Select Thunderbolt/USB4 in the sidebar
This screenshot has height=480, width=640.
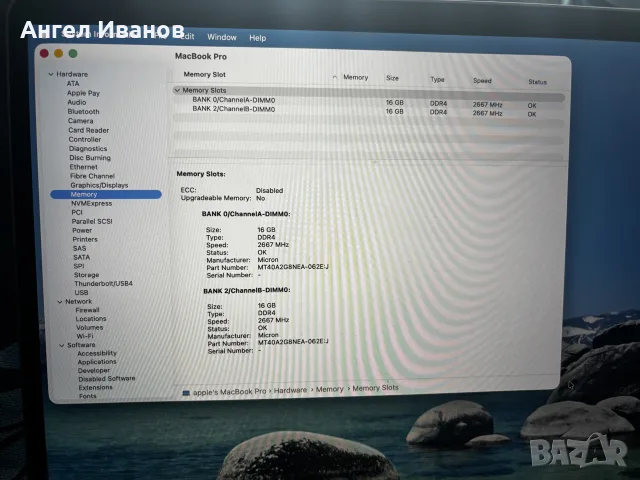pyautogui.click(x=103, y=284)
